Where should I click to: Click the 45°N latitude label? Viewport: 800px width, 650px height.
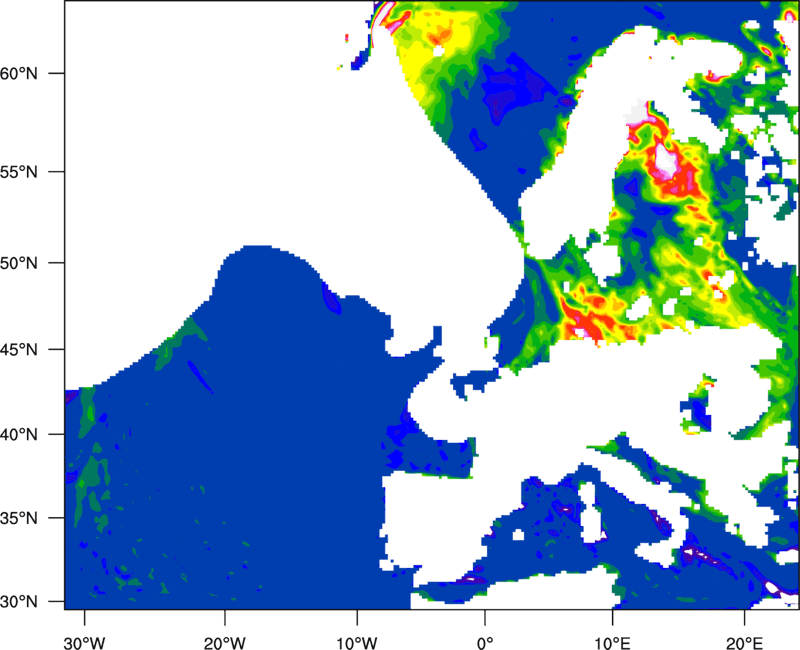click(x=18, y=350)
